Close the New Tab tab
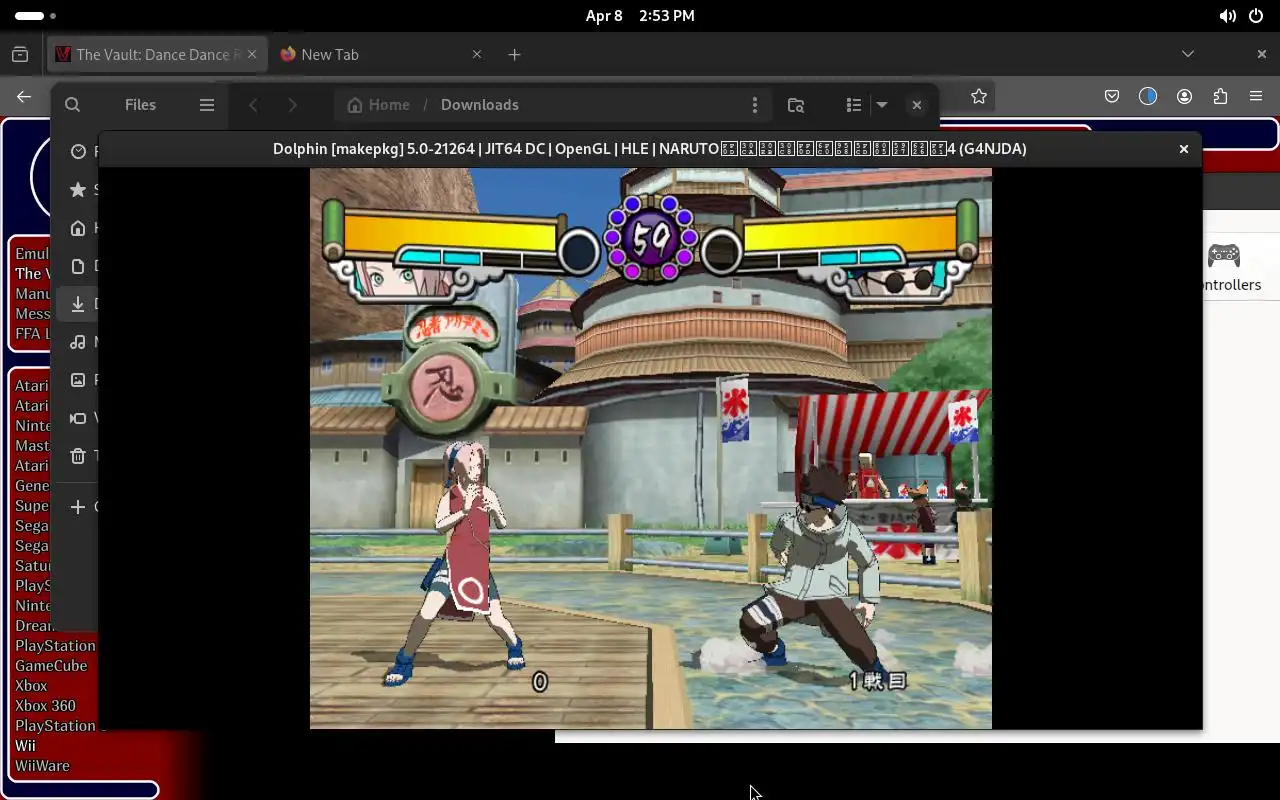The height and width of the screenshot is (800, 1280). click(477, 54)
